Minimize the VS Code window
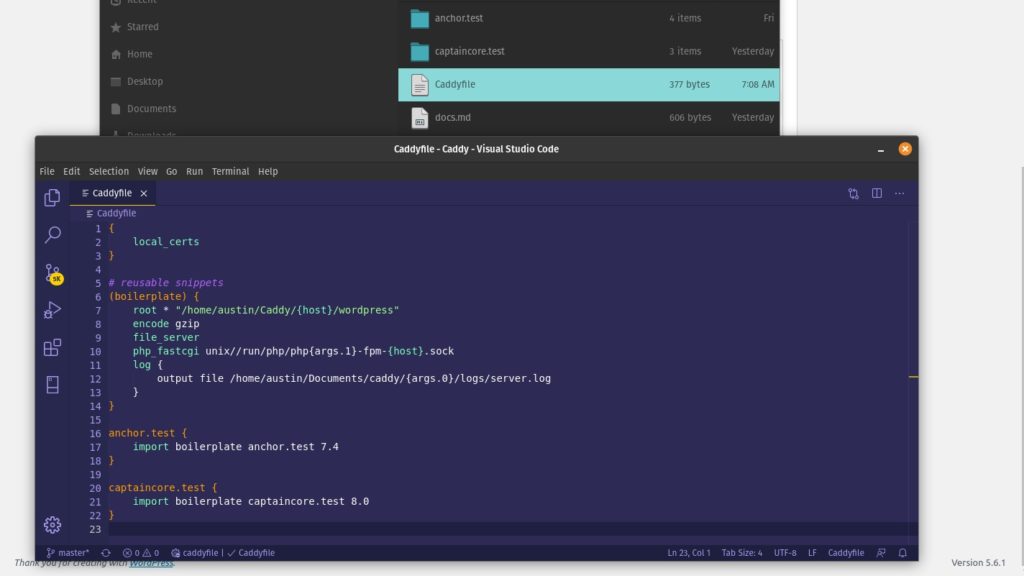This screenshot has width=1024, height=576. (x=880, y=150)
